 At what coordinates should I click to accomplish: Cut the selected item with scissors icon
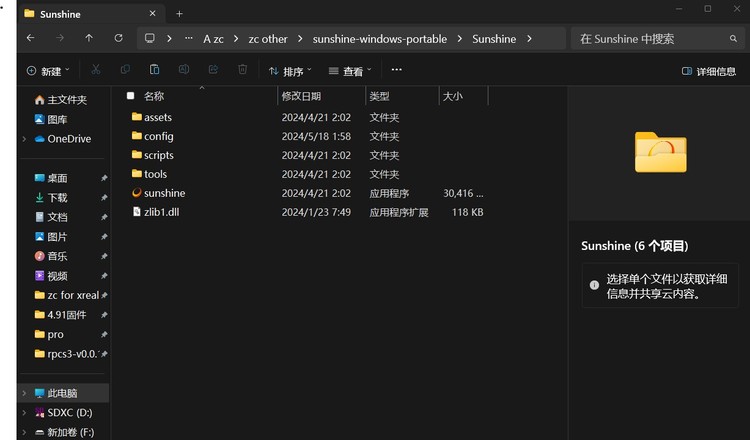96,70
